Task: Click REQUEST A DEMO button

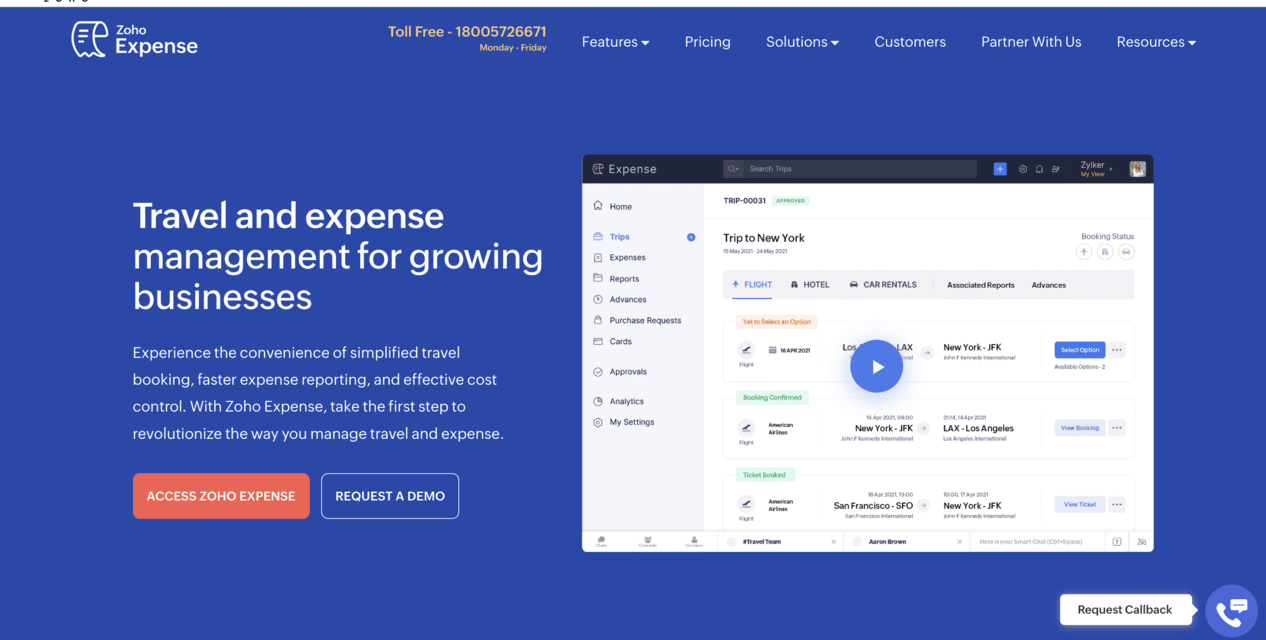Action: (x=390, y=495)
